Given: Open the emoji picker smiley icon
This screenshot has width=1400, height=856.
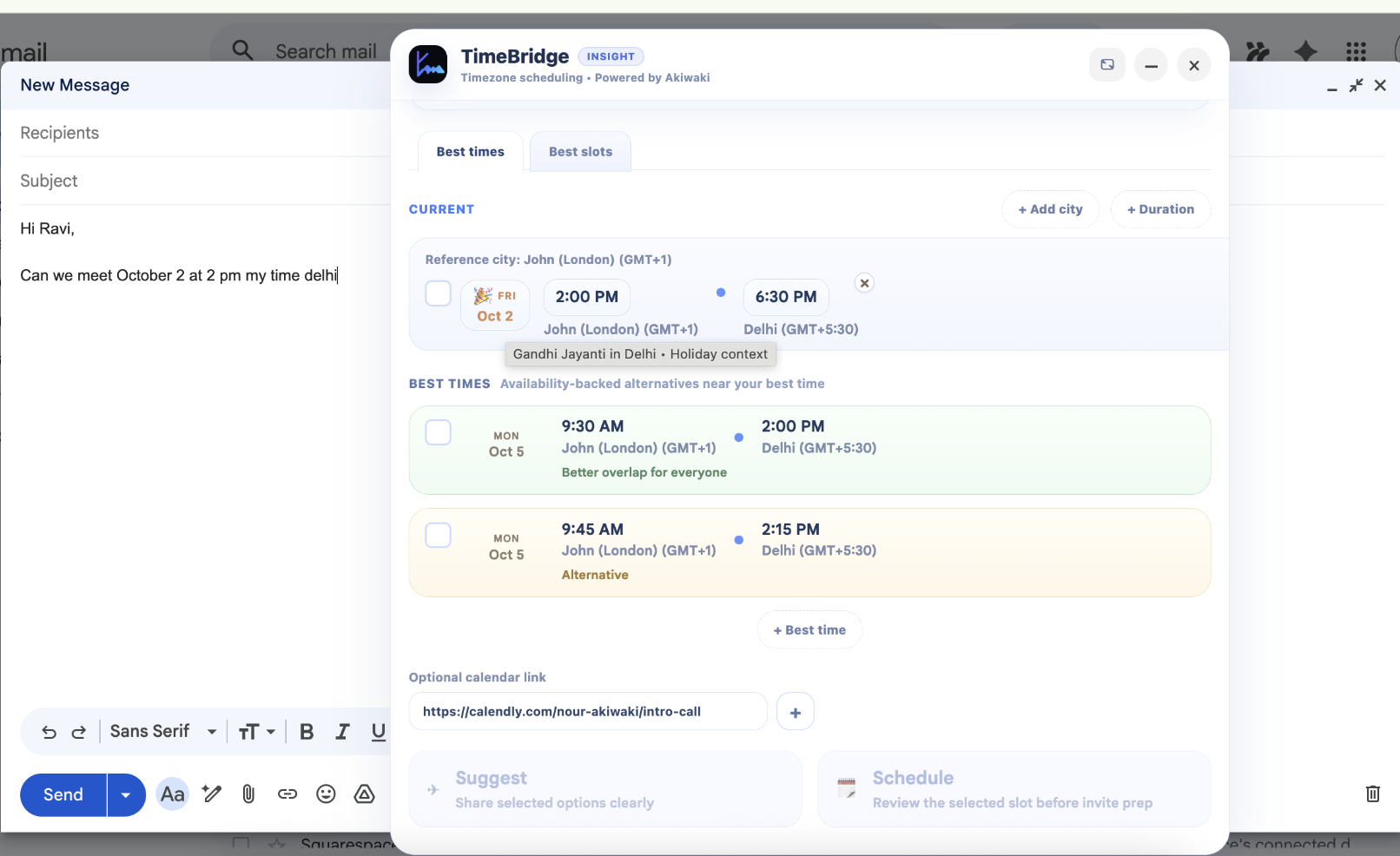Looking at the screenshot, I should pos(326,793).
